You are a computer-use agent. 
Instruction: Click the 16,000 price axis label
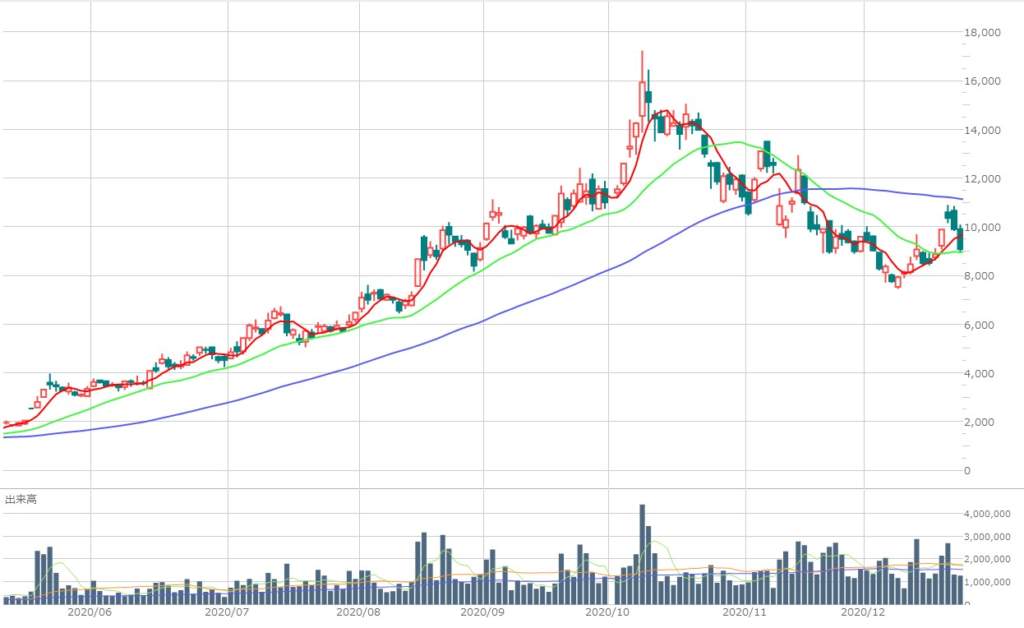pyautogui.click(x=982, y=81)
